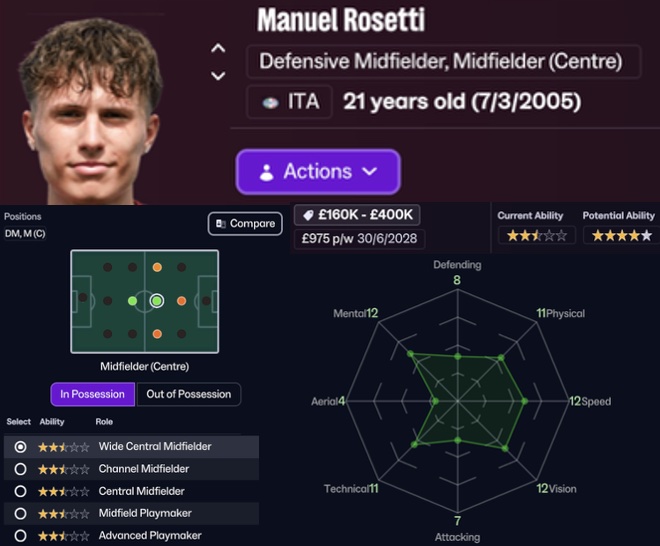Image resolution: width=660 pixels, height=546 pixels.
Task: Select the Wide Central Midfielder role radio
Action: 21,447
